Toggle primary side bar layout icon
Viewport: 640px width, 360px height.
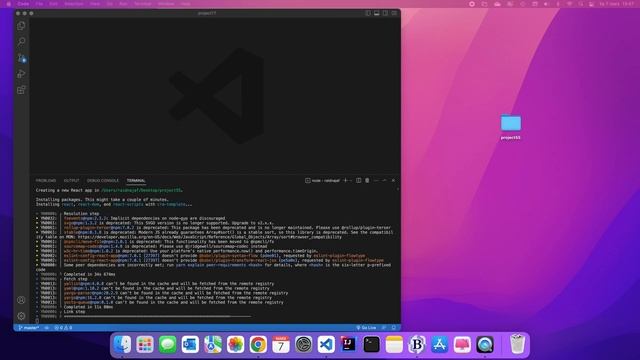pos(368,13)
